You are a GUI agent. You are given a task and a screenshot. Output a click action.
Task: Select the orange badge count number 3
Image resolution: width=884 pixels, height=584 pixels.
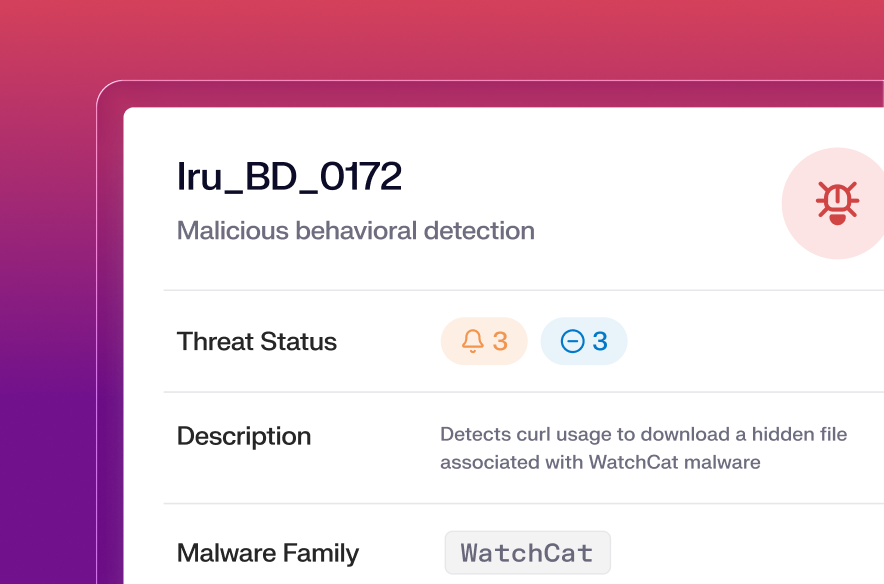tap(501, 341)
